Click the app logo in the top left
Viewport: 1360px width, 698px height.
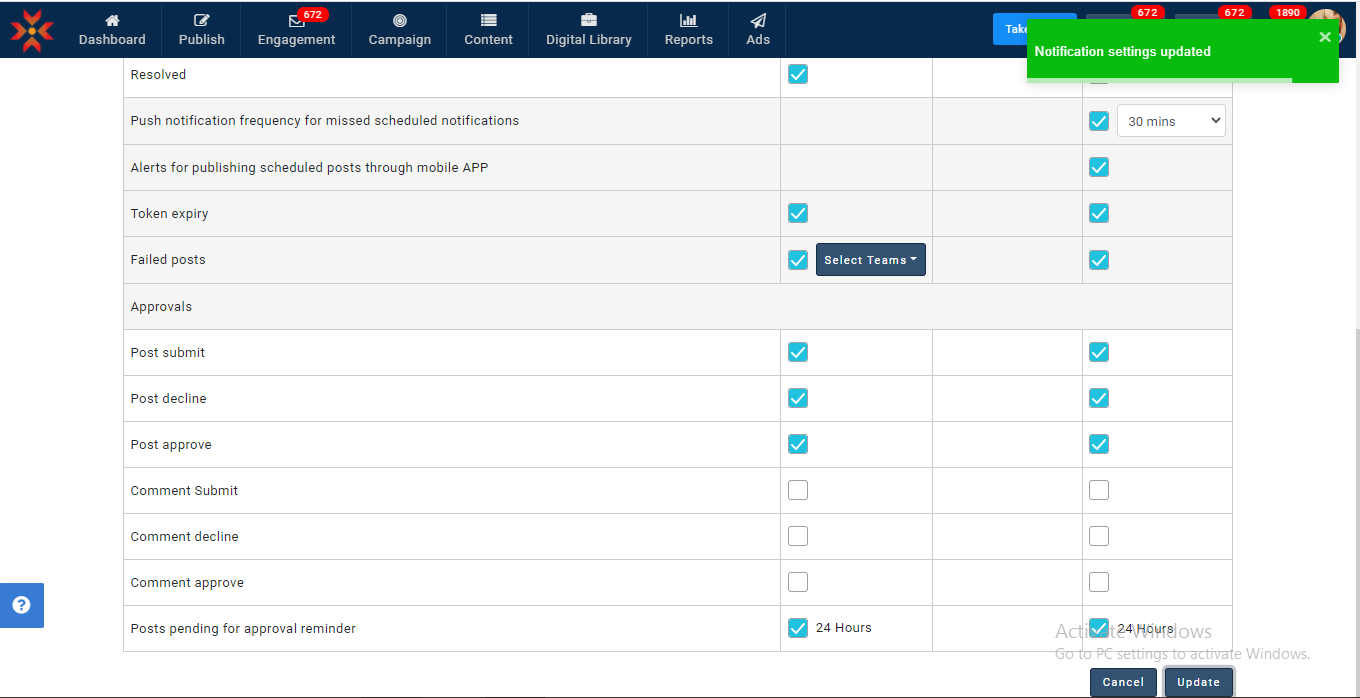pyautogui.click(x=32, y=30)
